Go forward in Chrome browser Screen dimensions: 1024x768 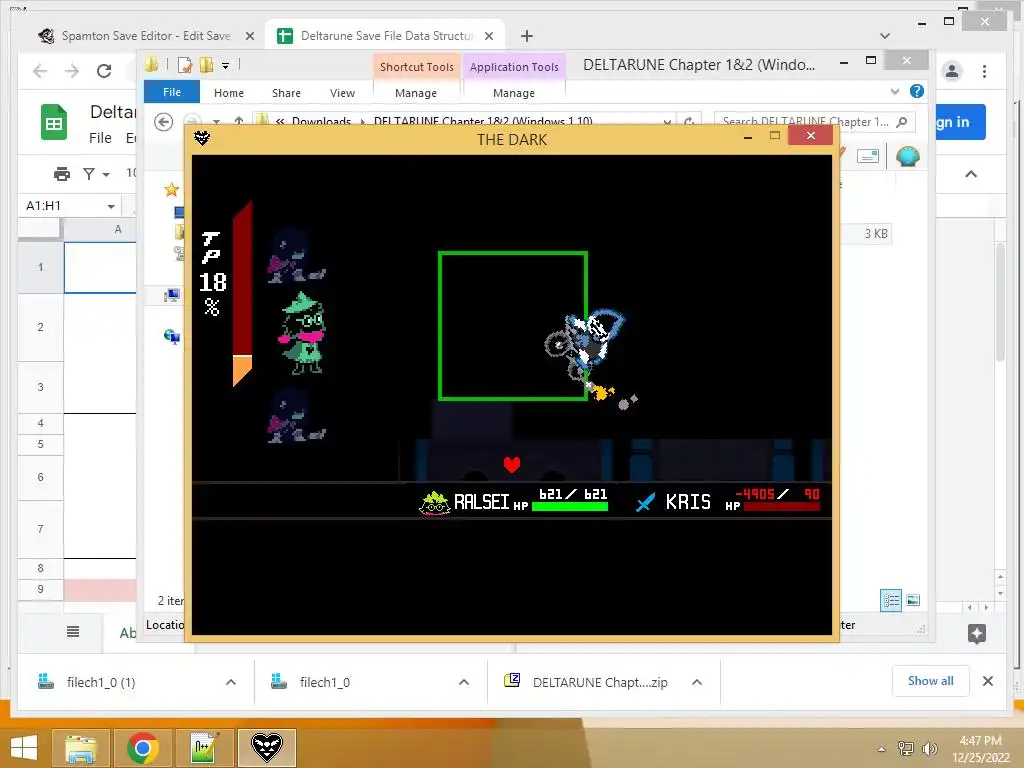click(x=72, y=71)
